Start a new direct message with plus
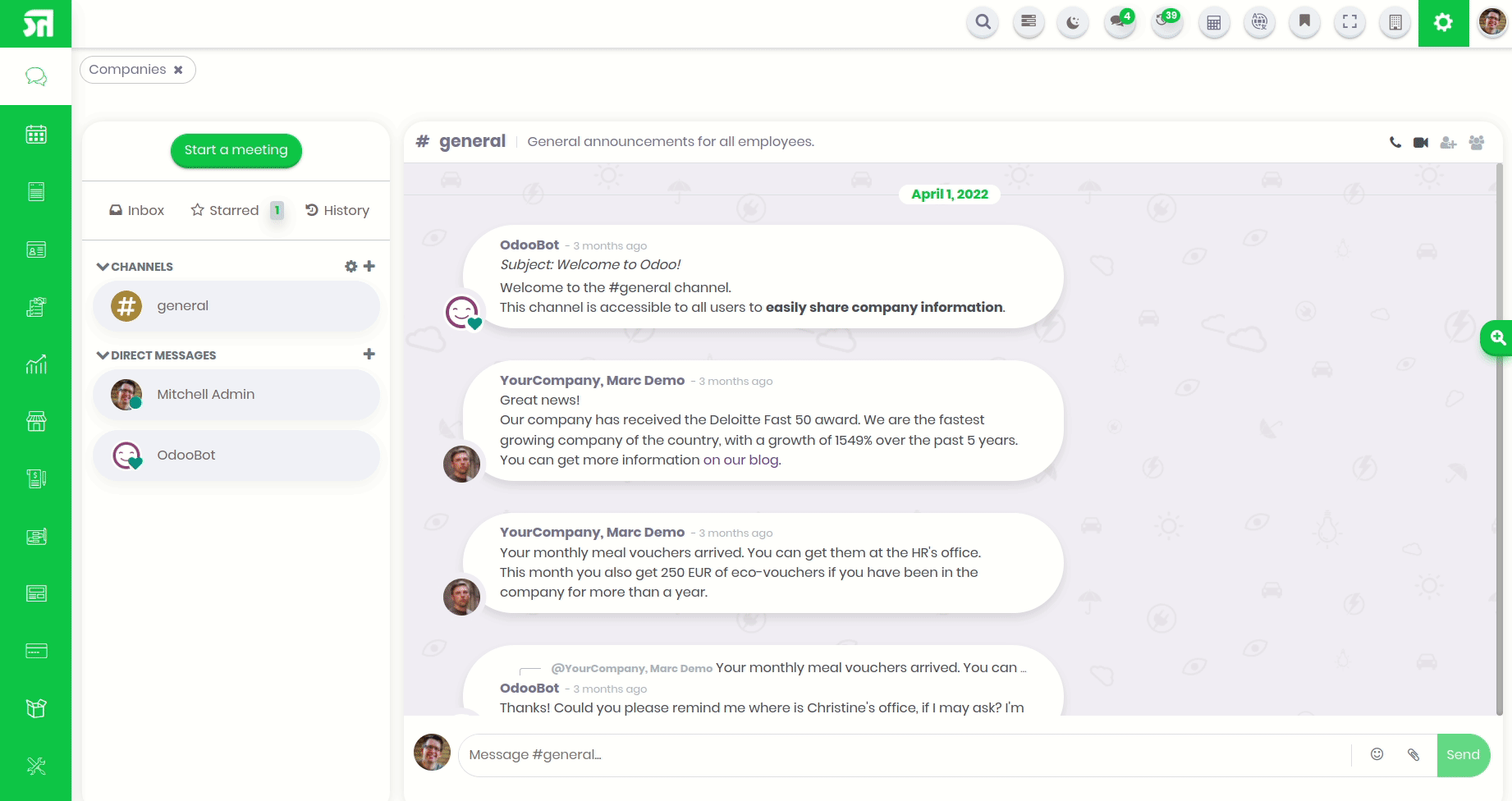This screenshot has height=801, width=1512. pyautogui.click(x=369, y=354)
